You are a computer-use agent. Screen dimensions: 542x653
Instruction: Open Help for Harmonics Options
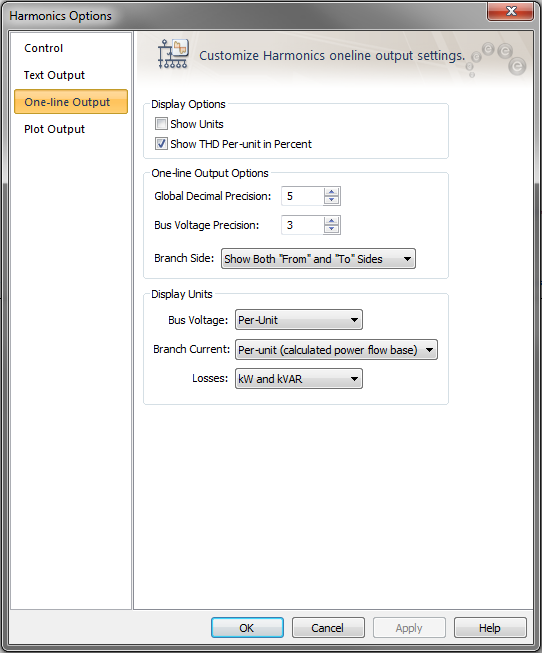click(x=490, y=628)
